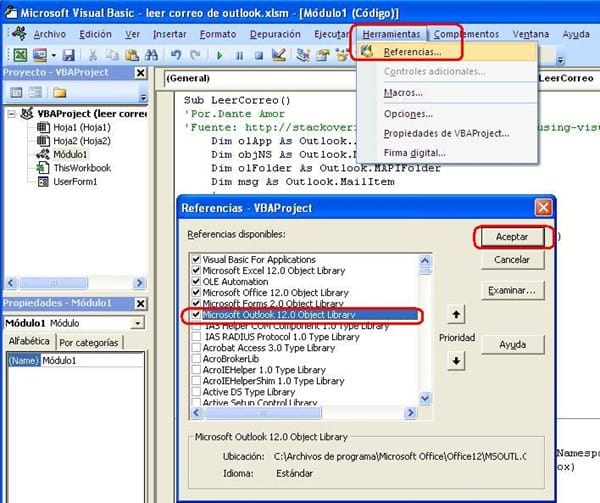The width and height of the screenshot is (600, 503).
Task: Click the Redo arrow icon
Action: tap(195, 55)
